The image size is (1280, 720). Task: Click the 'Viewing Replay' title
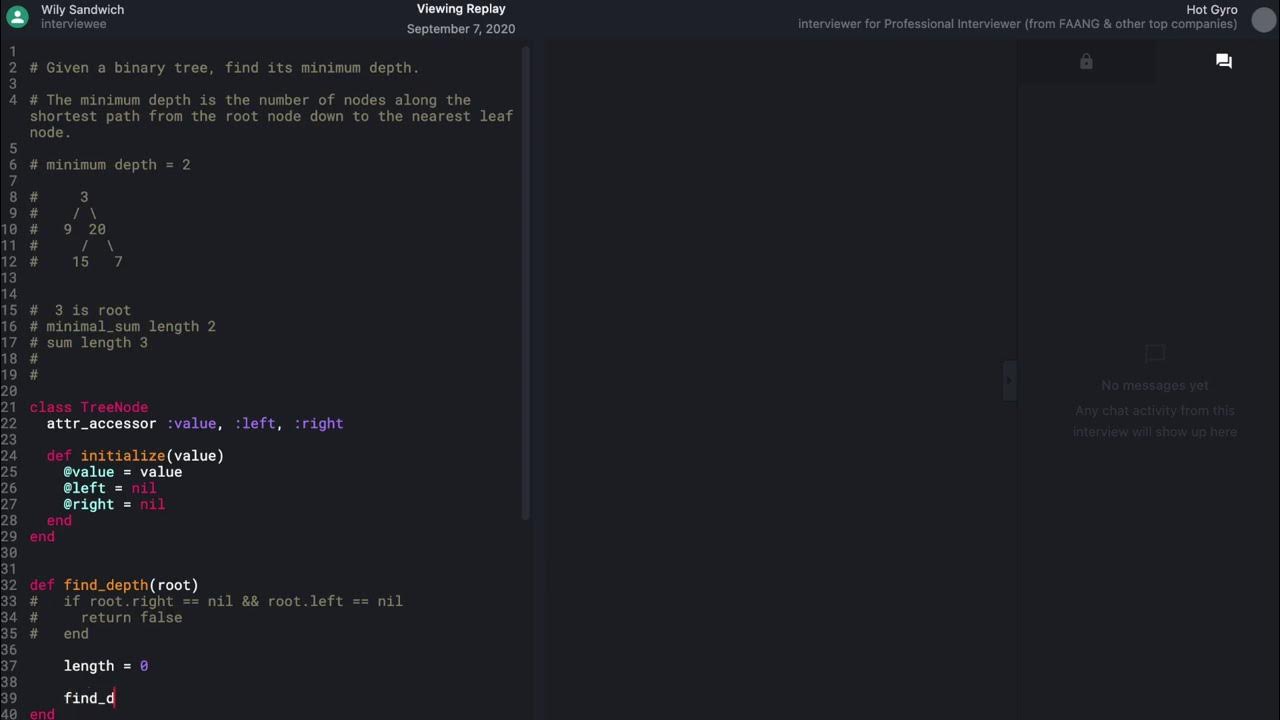[461, 9]
